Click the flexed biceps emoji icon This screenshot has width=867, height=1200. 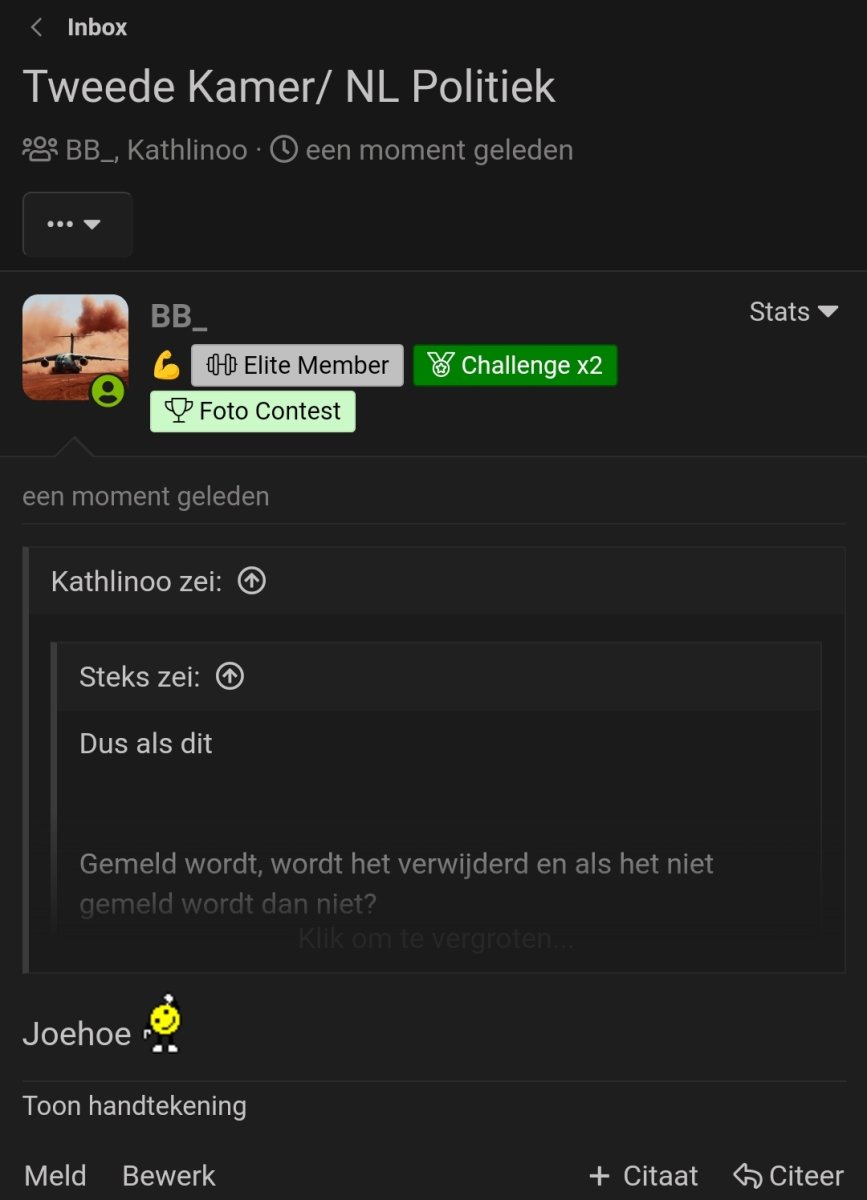click(x=166, y=365)
